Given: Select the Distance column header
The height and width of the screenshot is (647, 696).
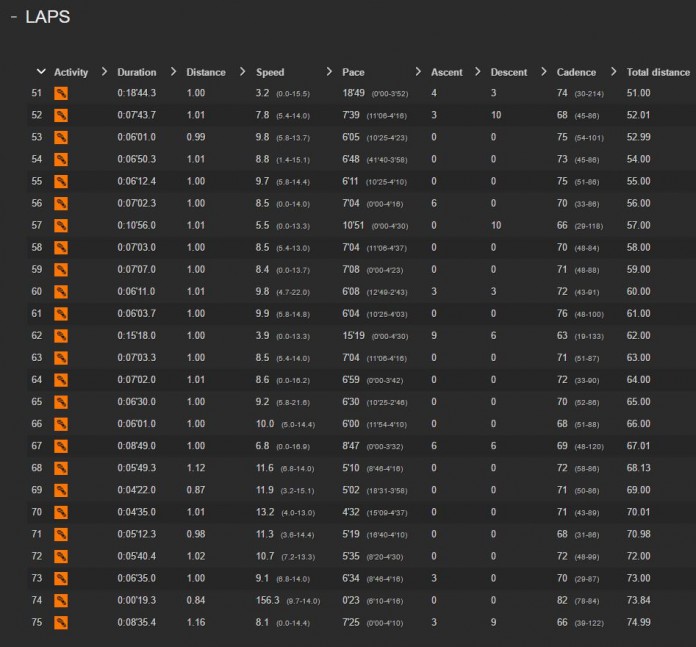Looking at the screenshot, I should [x=206, y=72].
